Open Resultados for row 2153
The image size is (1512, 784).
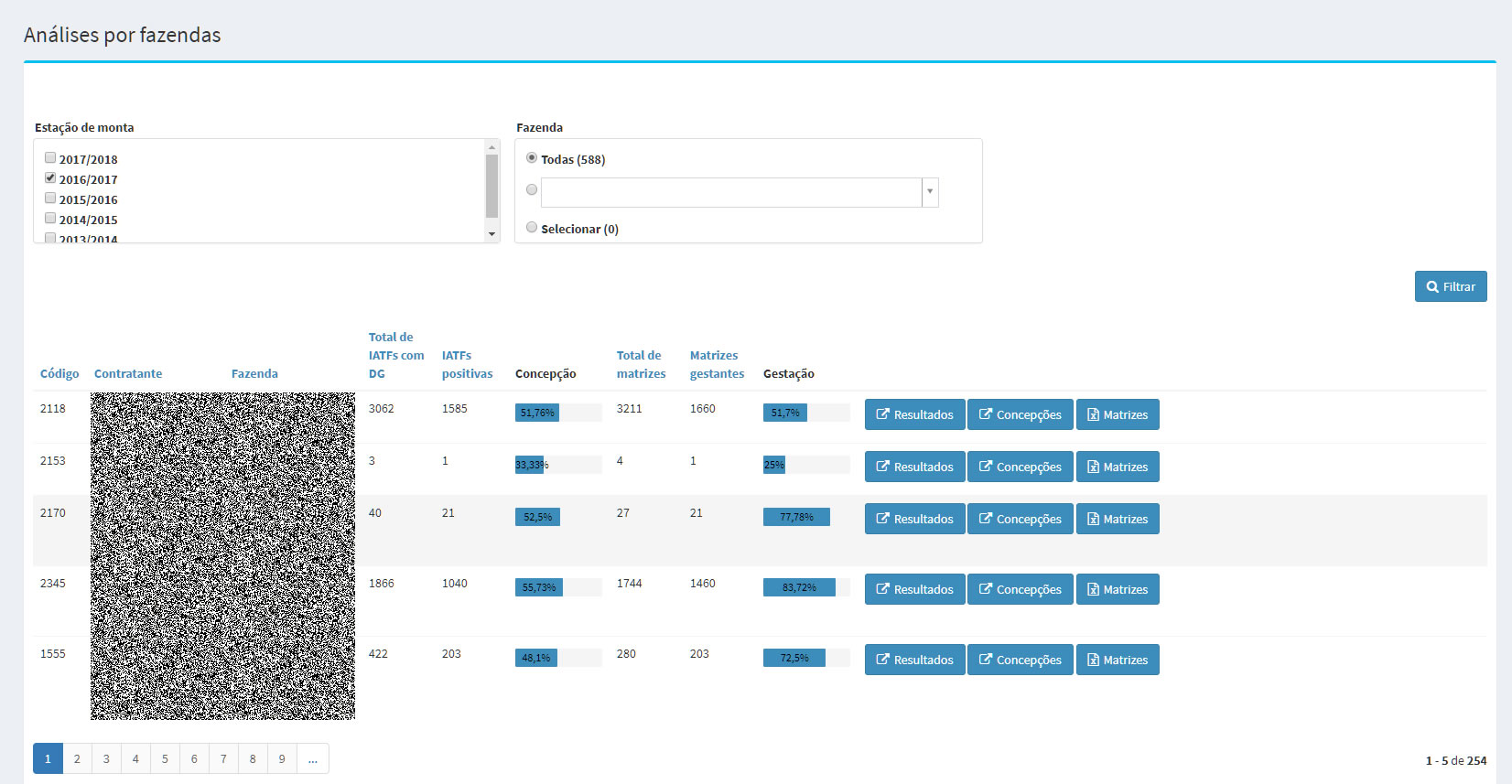pyautogui.click(x=915, y=467)
